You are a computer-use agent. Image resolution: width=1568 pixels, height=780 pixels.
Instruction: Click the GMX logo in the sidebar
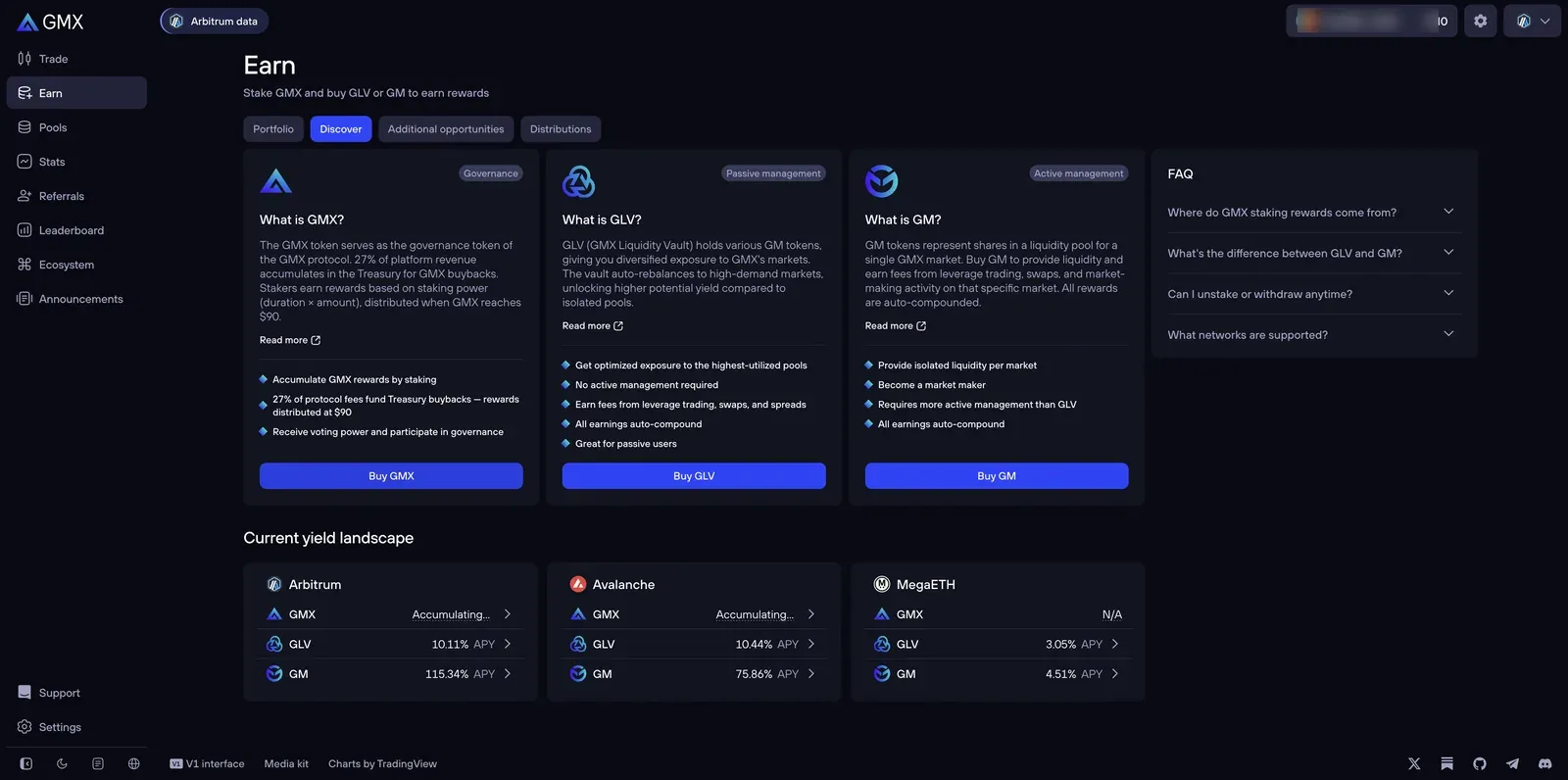click(50, 22)
